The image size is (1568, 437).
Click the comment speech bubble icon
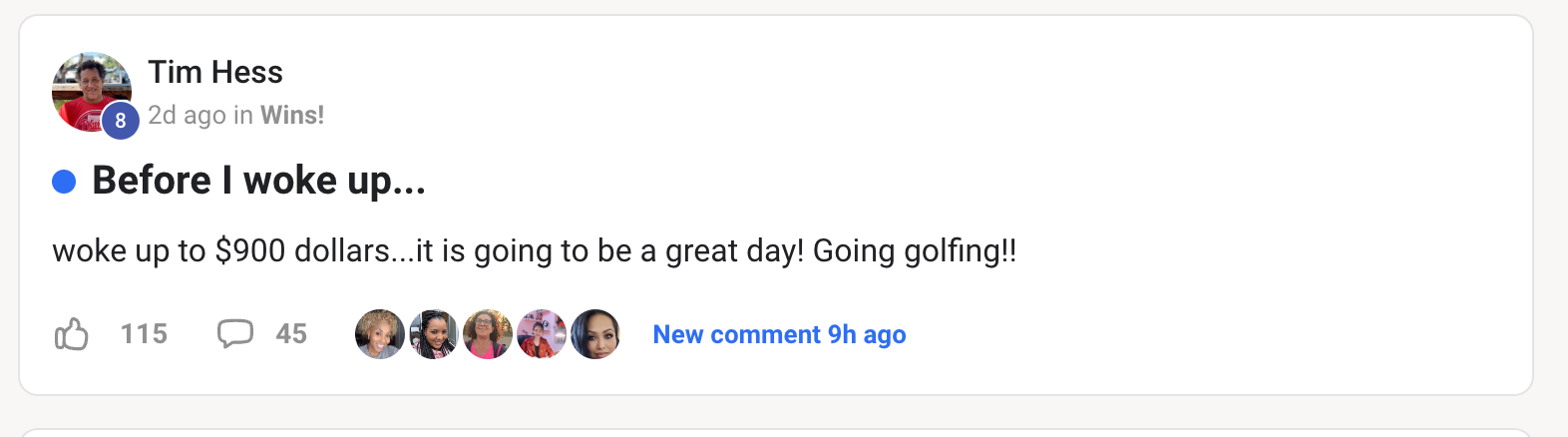(x=234, y=333)
